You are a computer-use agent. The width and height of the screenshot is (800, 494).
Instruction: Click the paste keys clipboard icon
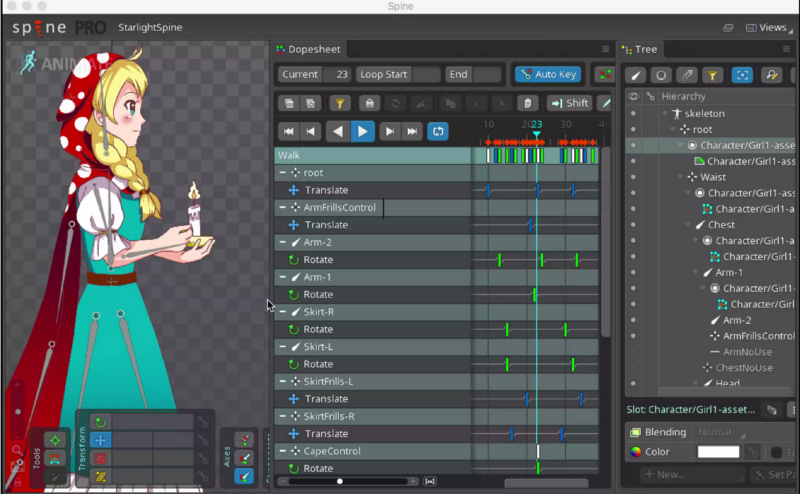(528, 104)
